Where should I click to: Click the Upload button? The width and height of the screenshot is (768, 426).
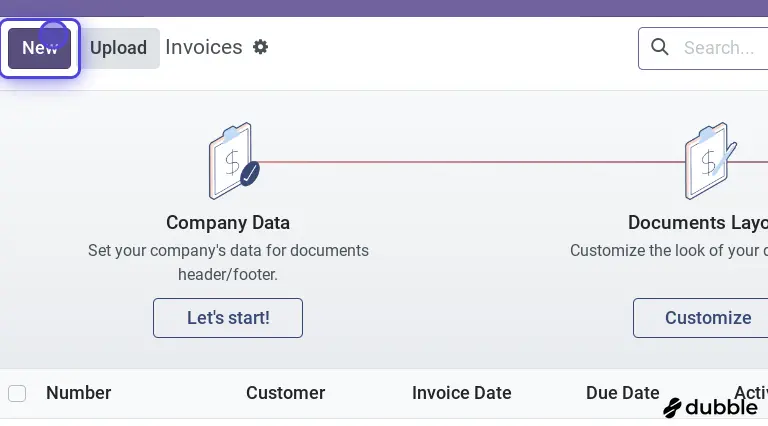tap(118, 48)
